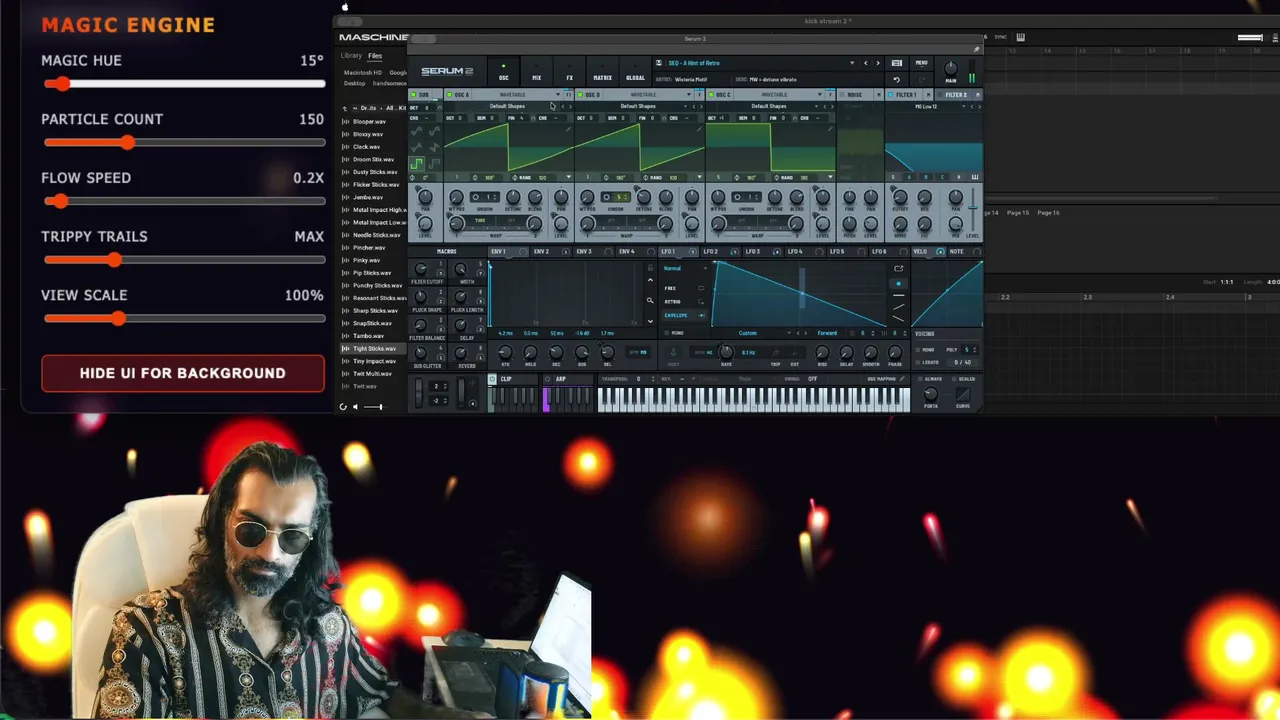Image resolution: width=1280 pixels, height=720 pixels.
Task: Click the LFO export shape icon
Action: 898,268
